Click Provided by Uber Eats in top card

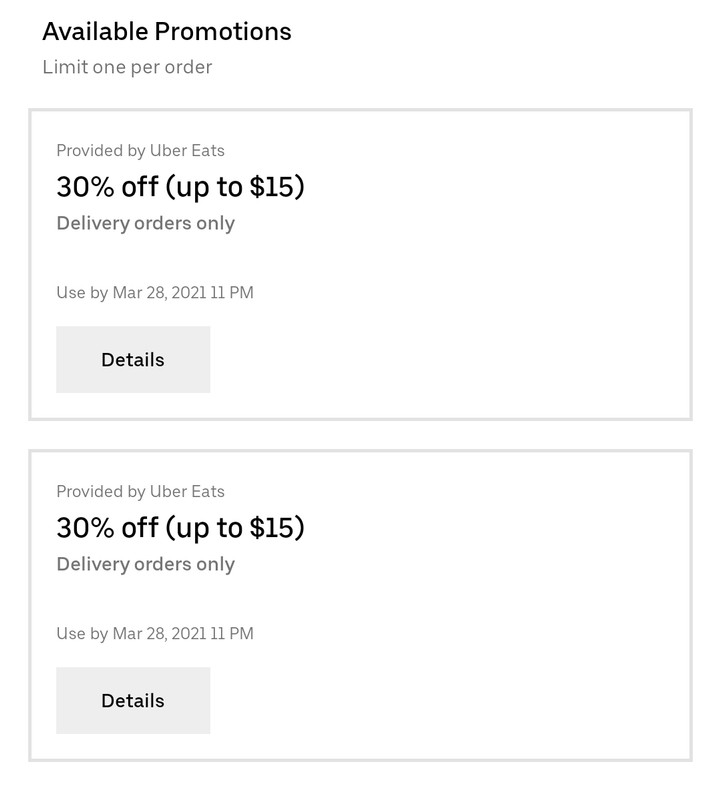(x=140, y=151)
